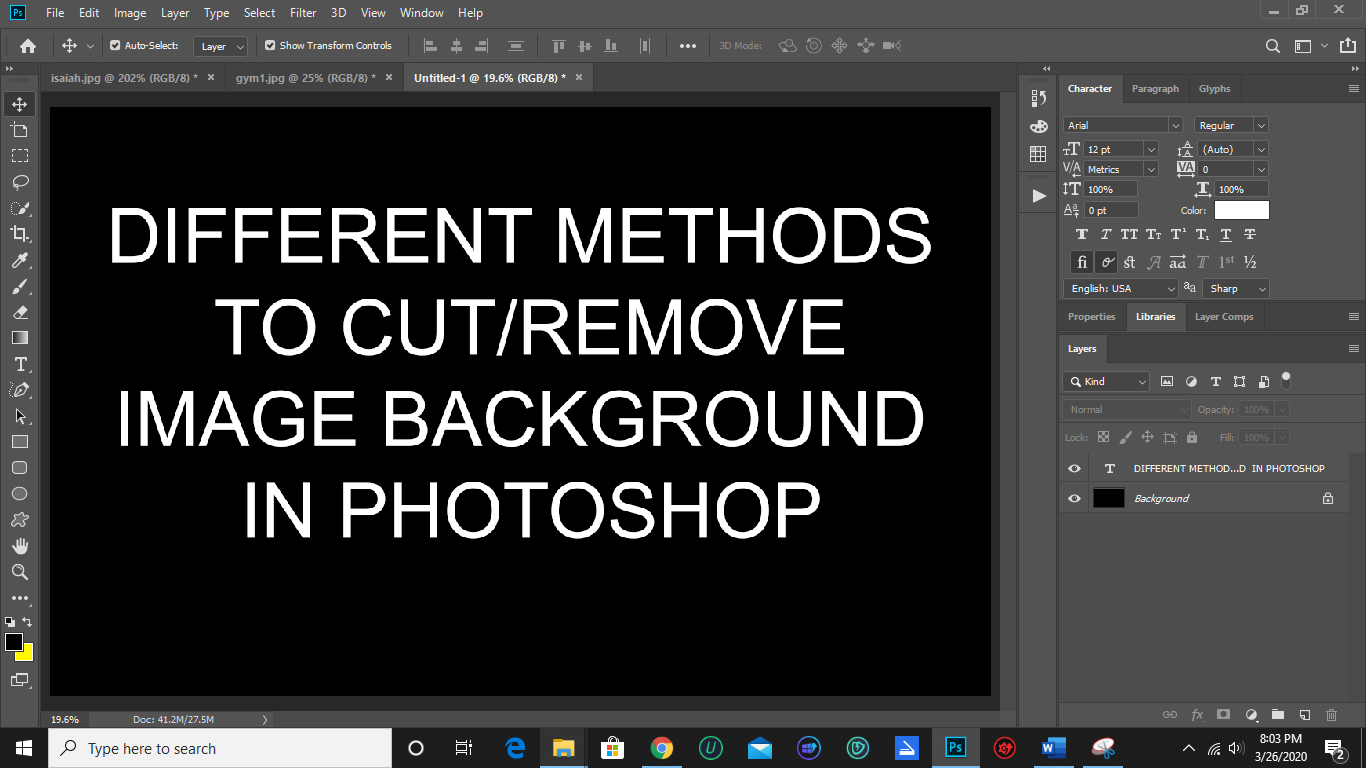The height and width of the screenshot is (768, 1366).
Task: Select the Eraser tool
Action: tap(19, 312)
